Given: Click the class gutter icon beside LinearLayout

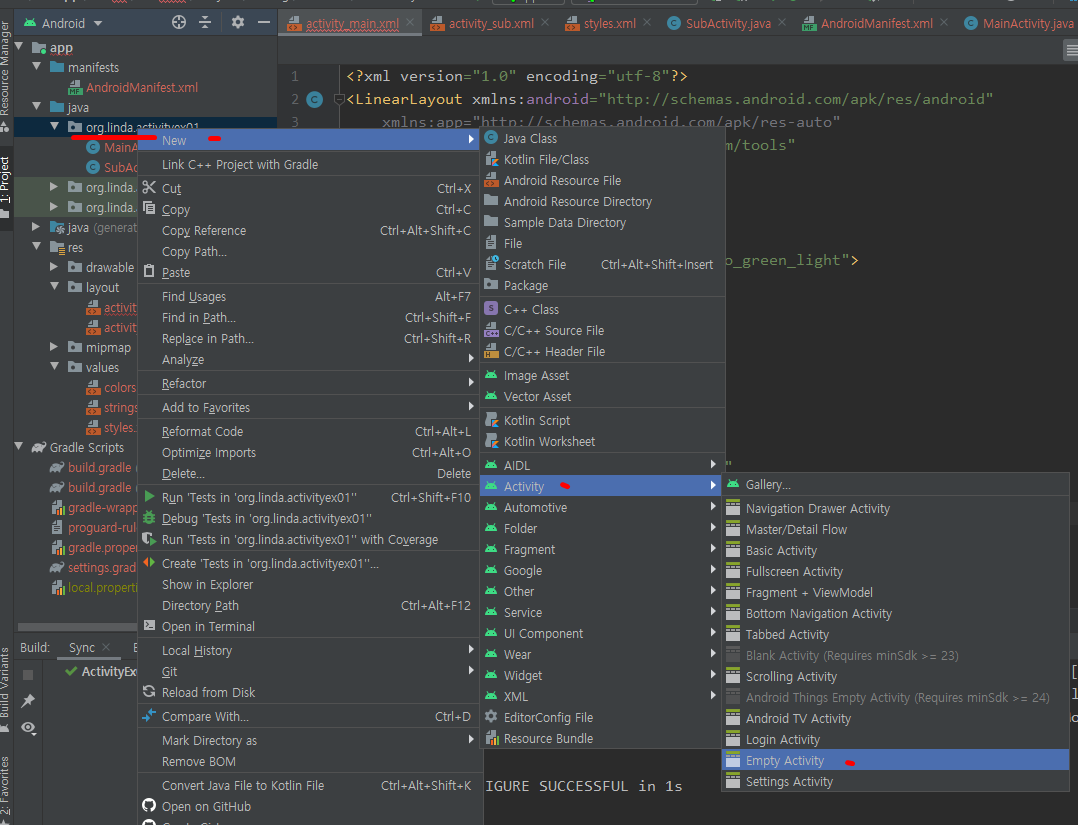Looking at the screenshot, I should [314, 100].
